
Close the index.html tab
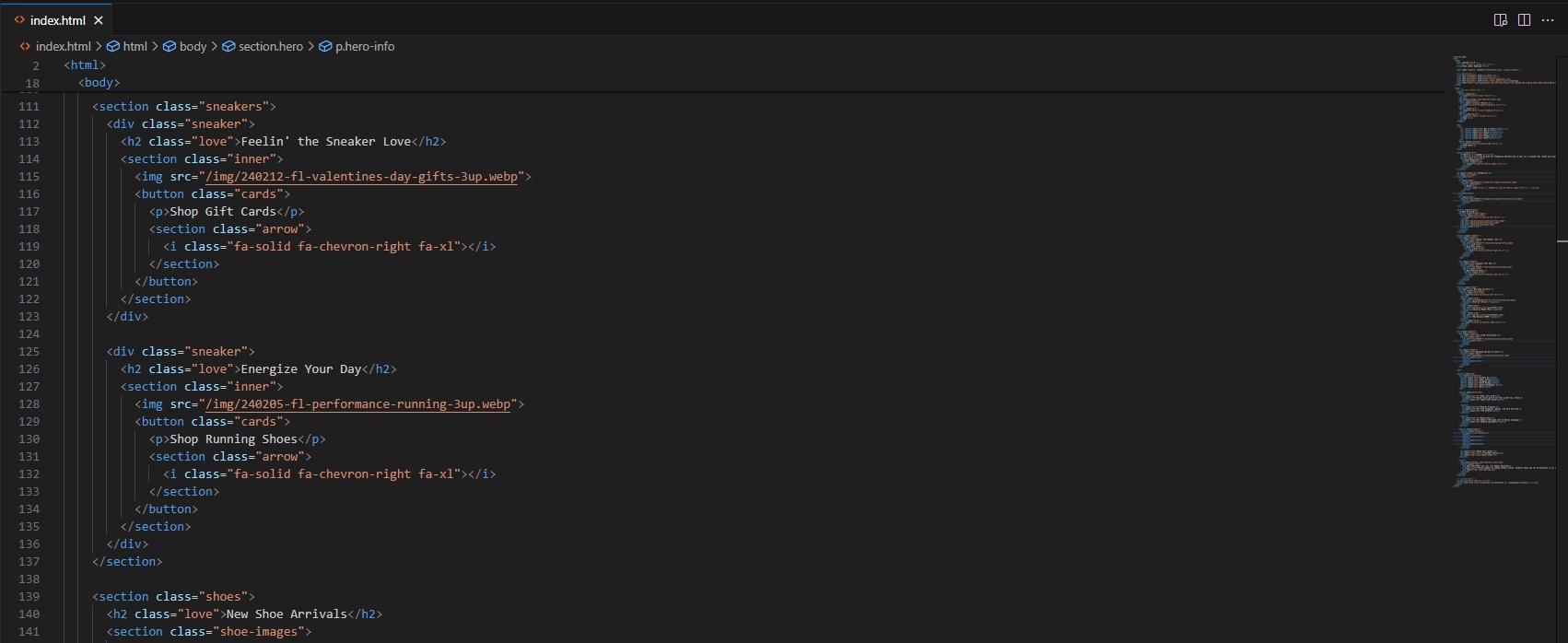pyautogui.click(x=99, y=20)
